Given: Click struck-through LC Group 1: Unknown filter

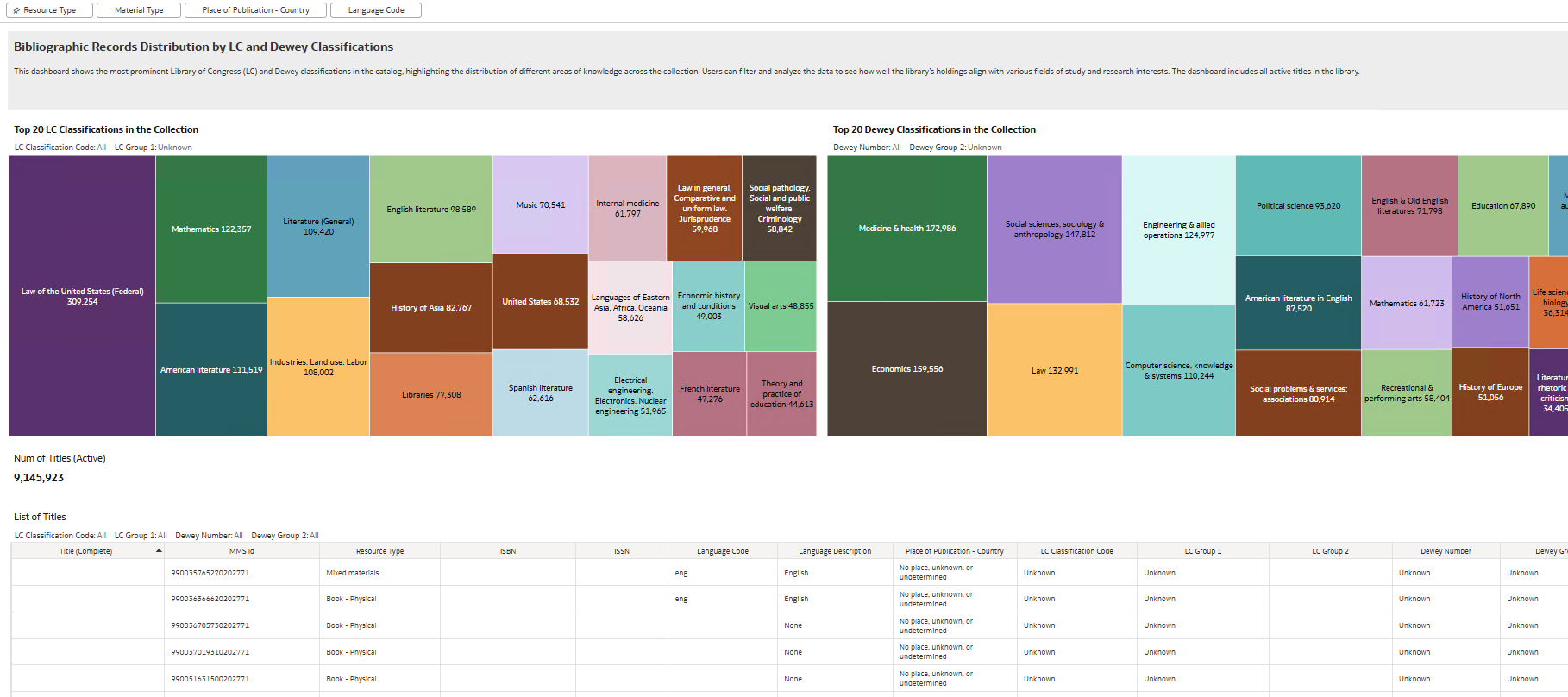Looking at the screenshot, I should (x=154, y=148).
